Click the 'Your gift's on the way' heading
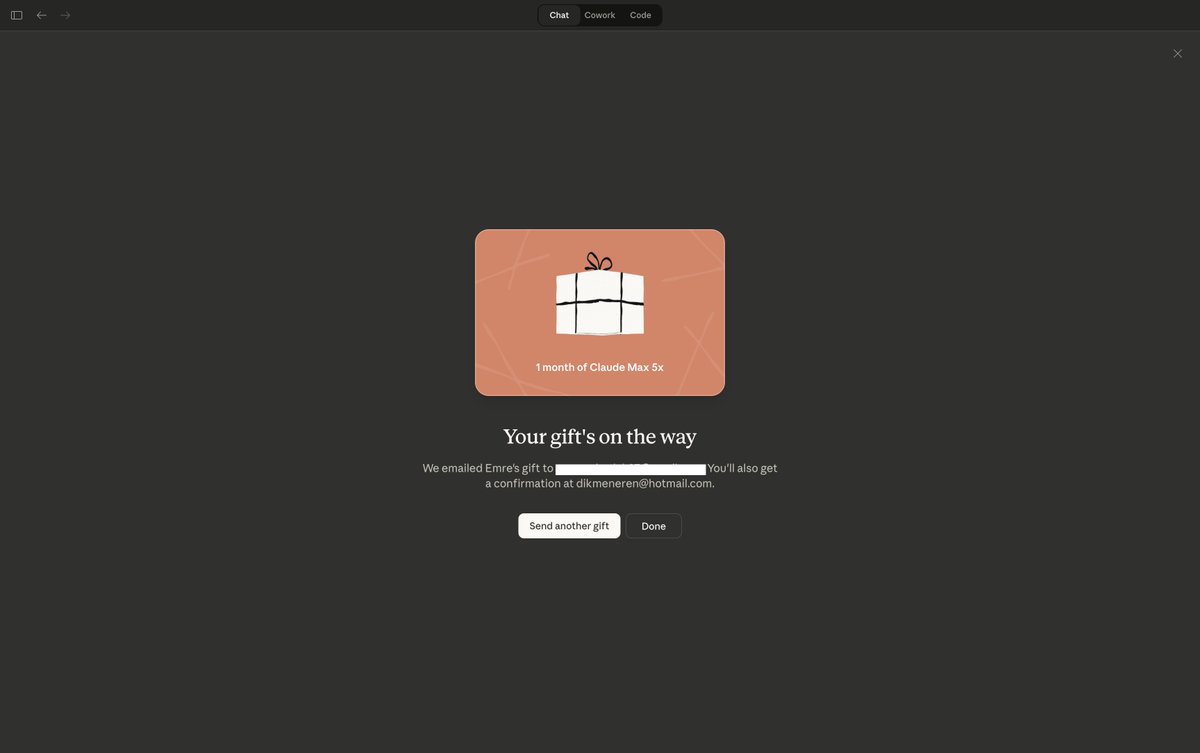This screenshot has height=753, width=1200. tap(600, 436)
